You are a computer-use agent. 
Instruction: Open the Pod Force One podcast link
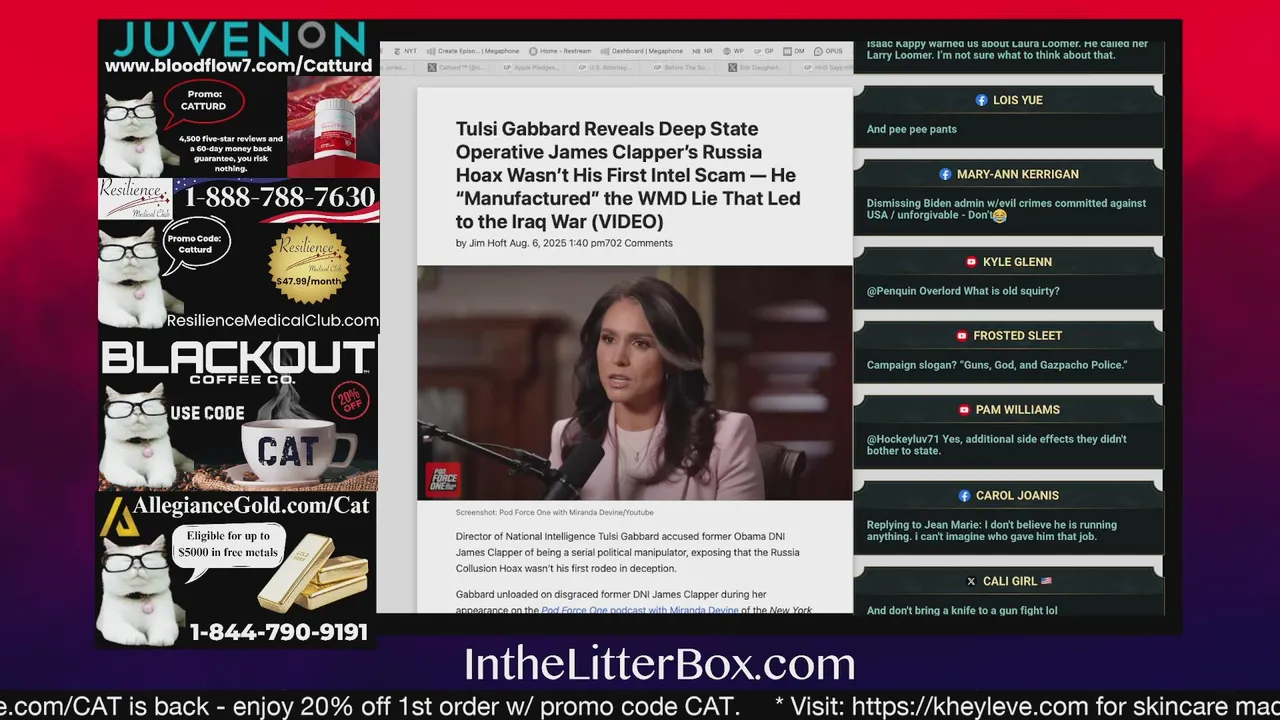(x=640, y=610)
